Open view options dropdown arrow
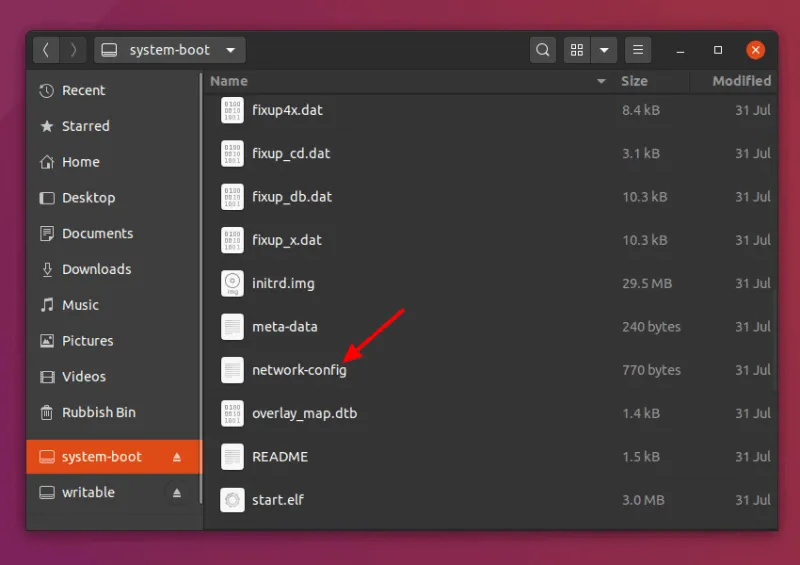Screen dimensions: 800x565 tap(604, 50)
